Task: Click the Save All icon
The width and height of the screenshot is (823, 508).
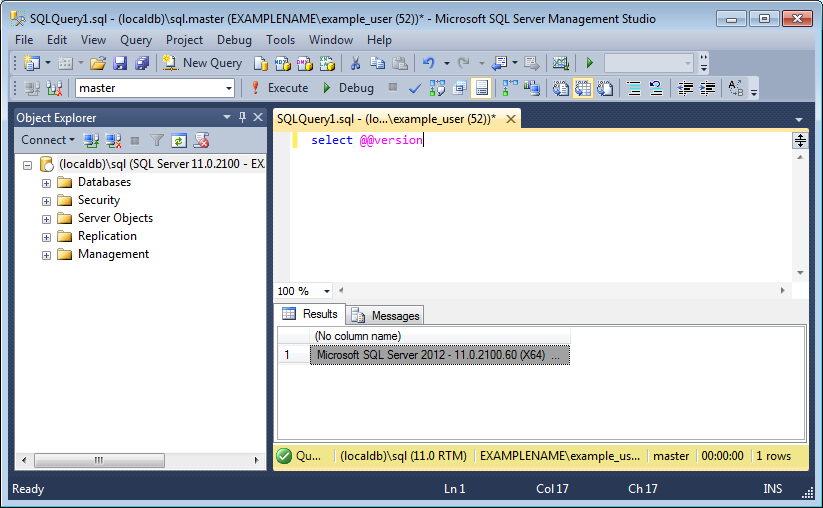Action: [142, 64]
